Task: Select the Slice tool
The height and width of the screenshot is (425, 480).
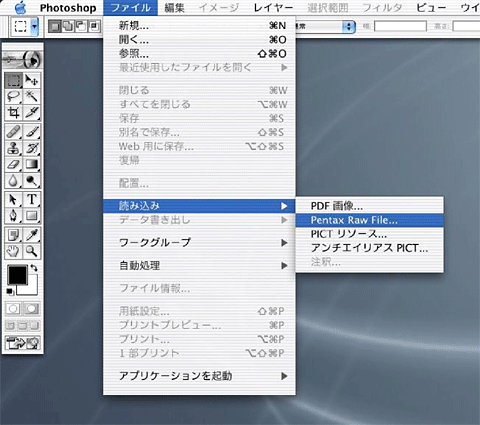Action: 32,112
